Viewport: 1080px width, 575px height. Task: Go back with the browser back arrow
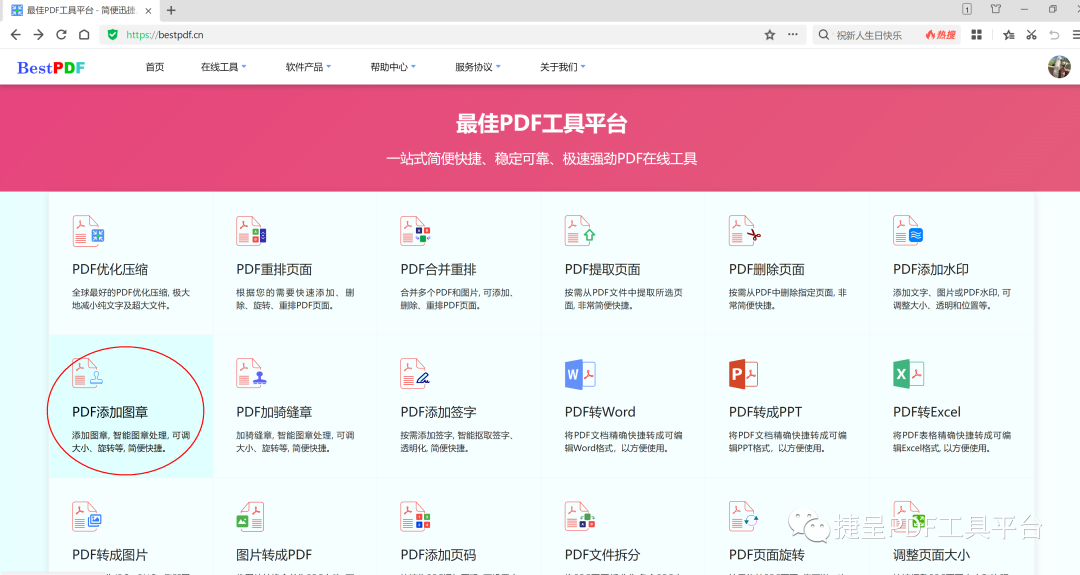coord(16,34)
